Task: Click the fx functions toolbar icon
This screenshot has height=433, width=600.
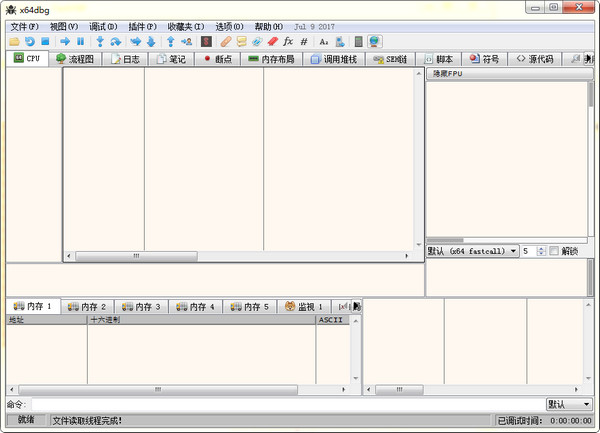Action: click(288, 42)
